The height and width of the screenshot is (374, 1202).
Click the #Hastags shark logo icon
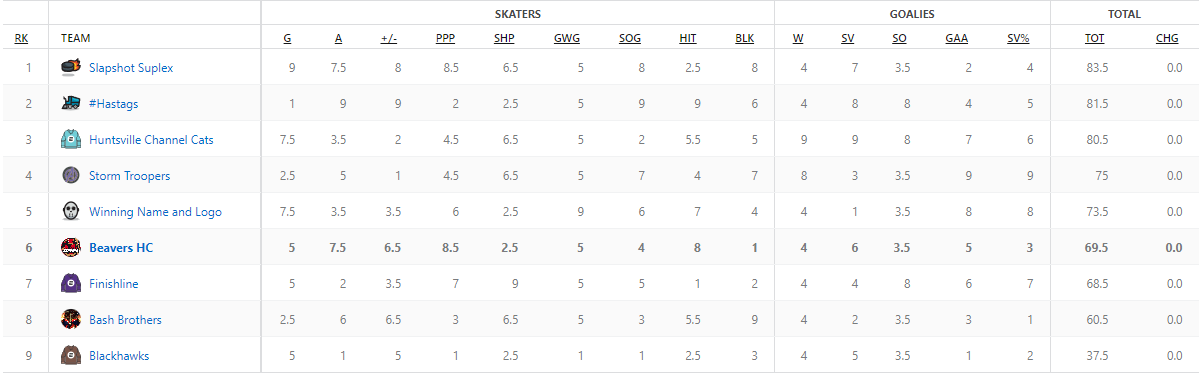point(70,104)
